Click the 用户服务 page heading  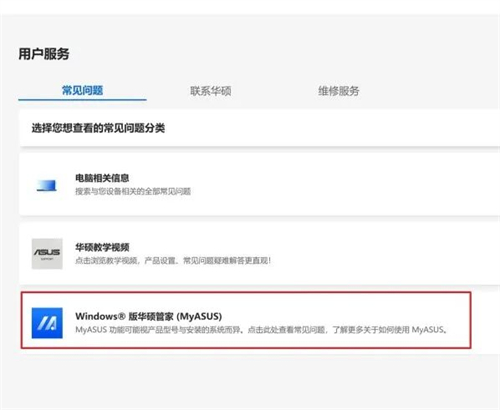(44, 54)
